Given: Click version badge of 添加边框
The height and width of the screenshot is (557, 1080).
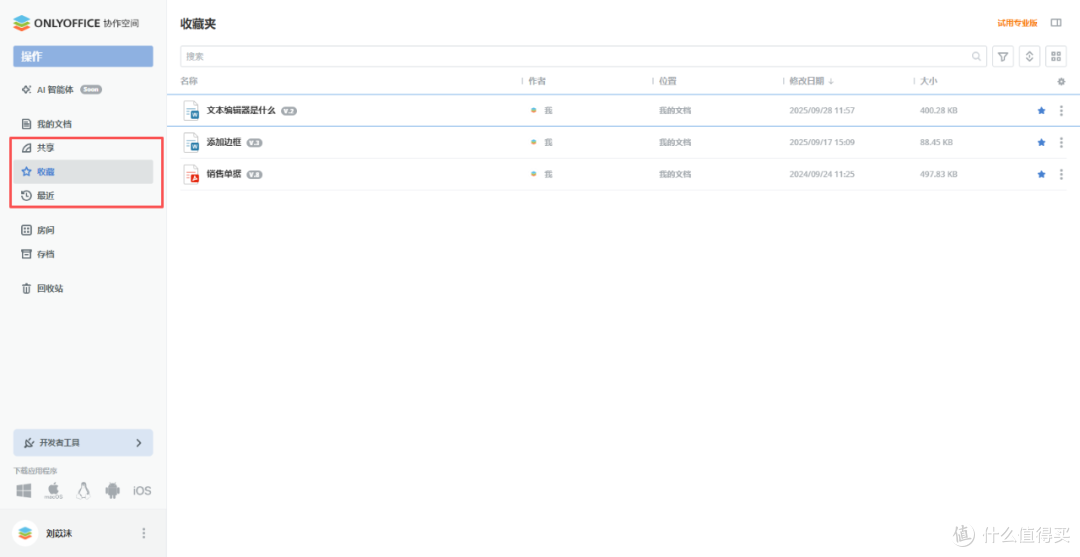Looking at the screenshot, I should pos(255,143).
